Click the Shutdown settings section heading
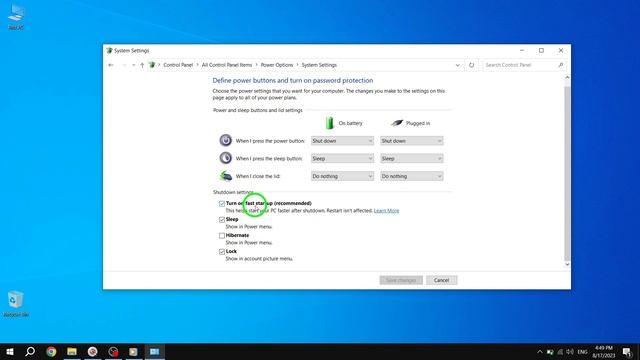Image resolution: width=640 pixels, height=360 pixels. click(x=233, y=192)
